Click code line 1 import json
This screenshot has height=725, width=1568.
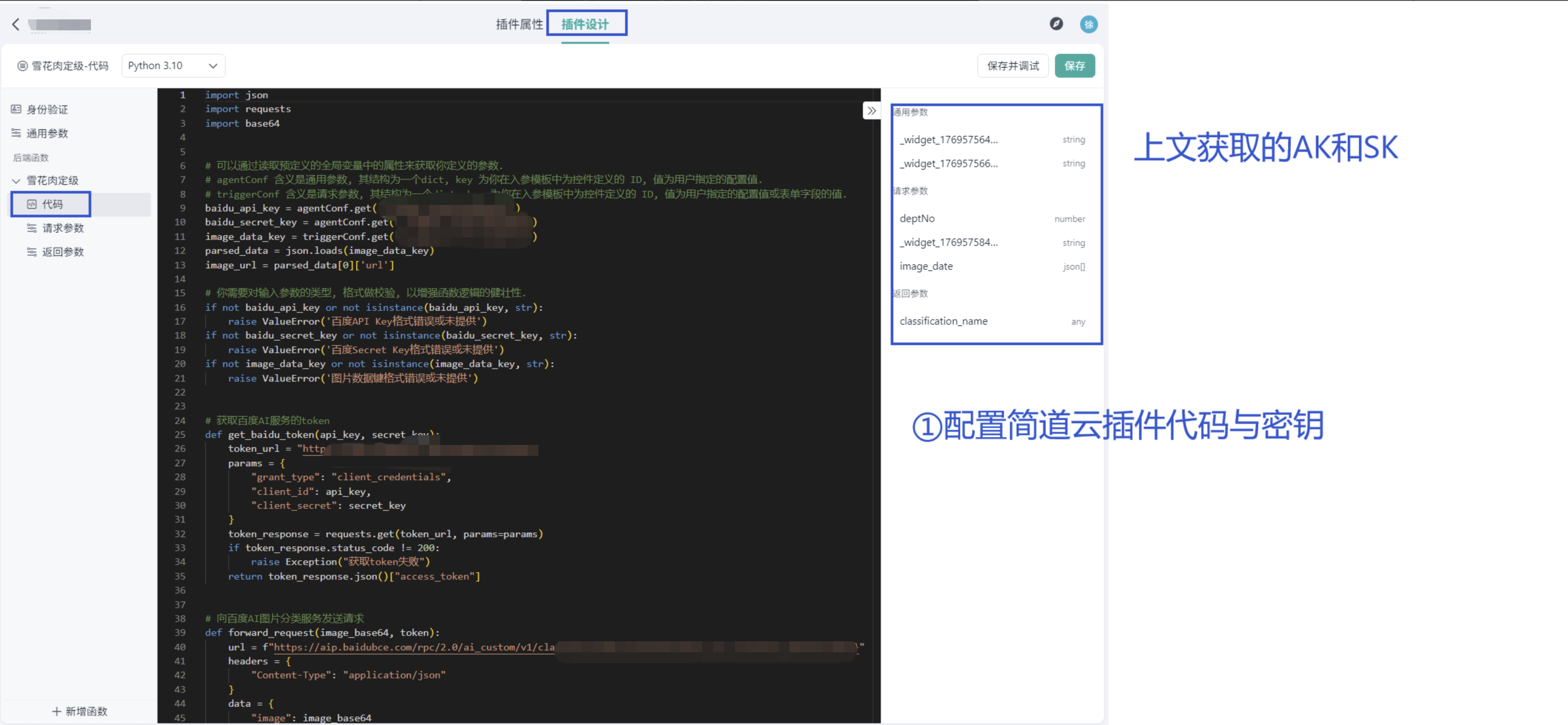coord(236,95)
